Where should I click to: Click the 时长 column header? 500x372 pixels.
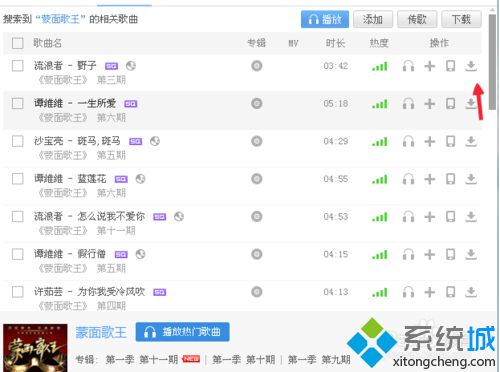click(335, 43)
